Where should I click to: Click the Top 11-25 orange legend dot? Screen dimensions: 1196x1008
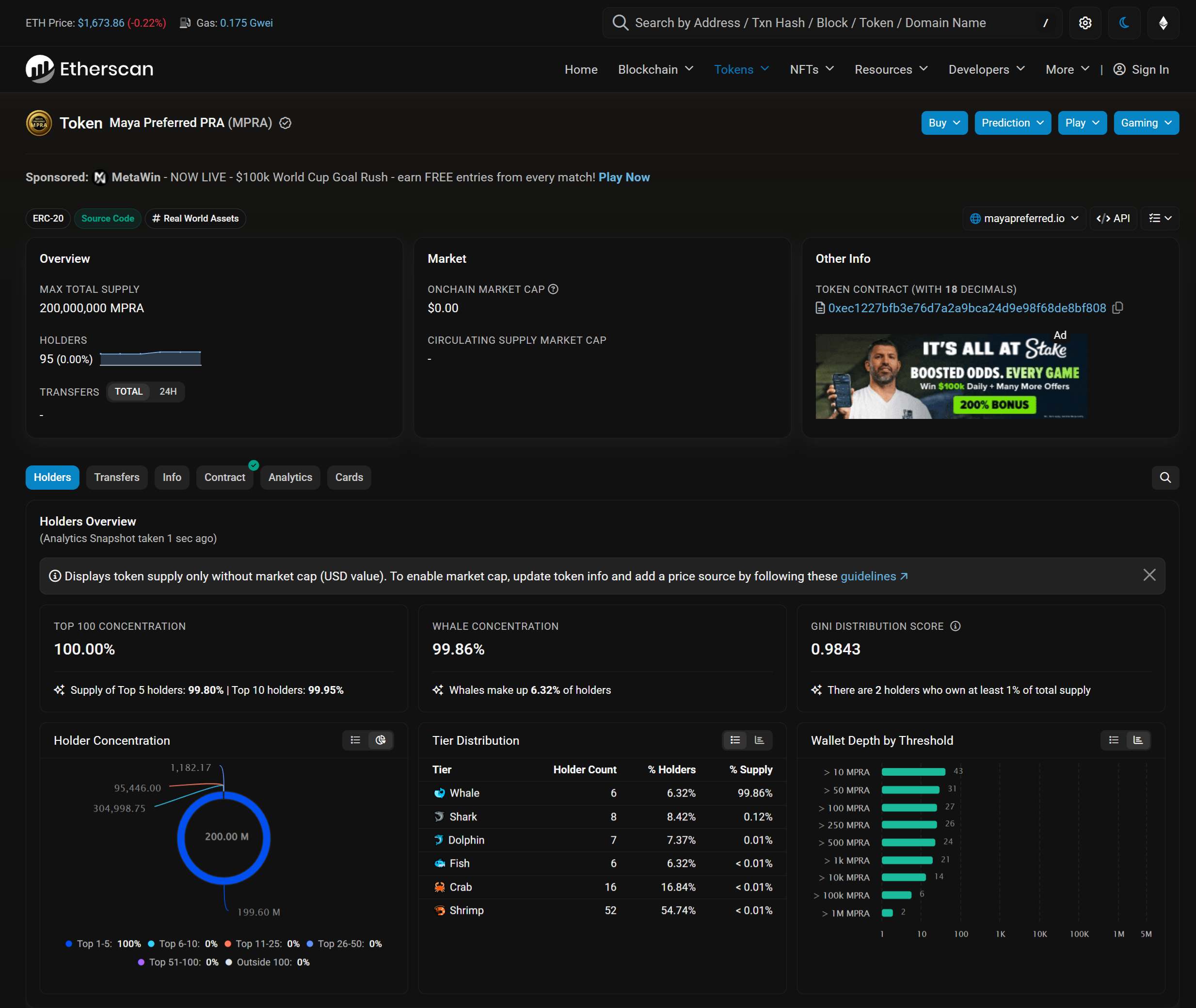coord(227,944)
